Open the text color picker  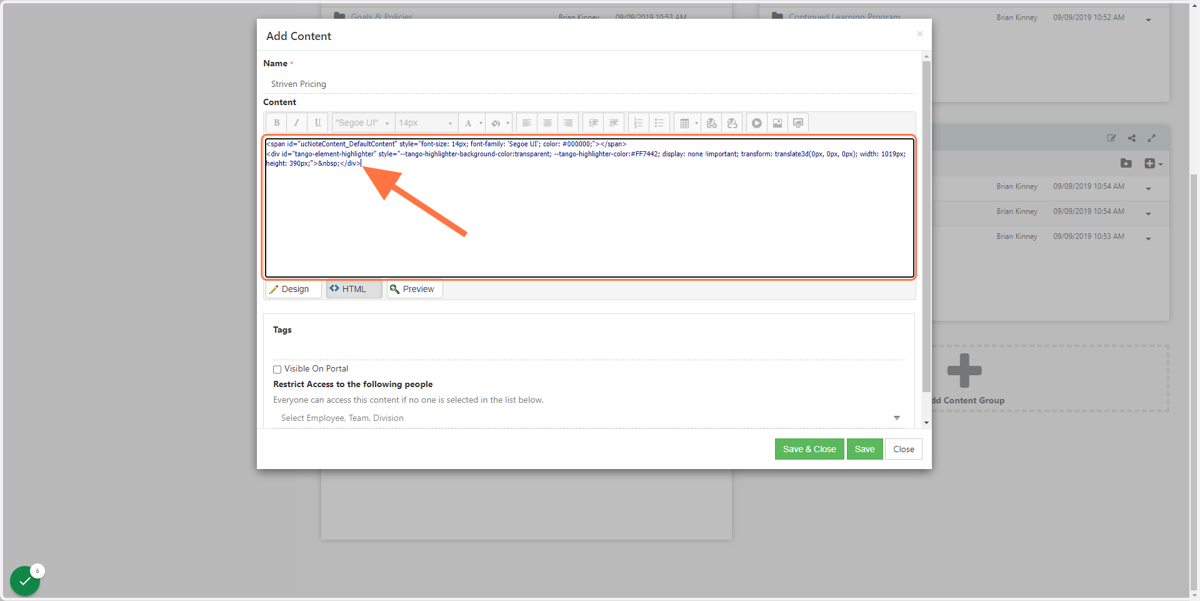[x=471, y=123]
